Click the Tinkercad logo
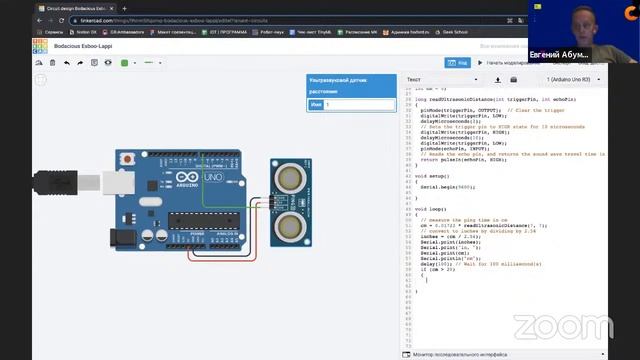The height and width of the screenshot is (360, 640). coord(40,46)
